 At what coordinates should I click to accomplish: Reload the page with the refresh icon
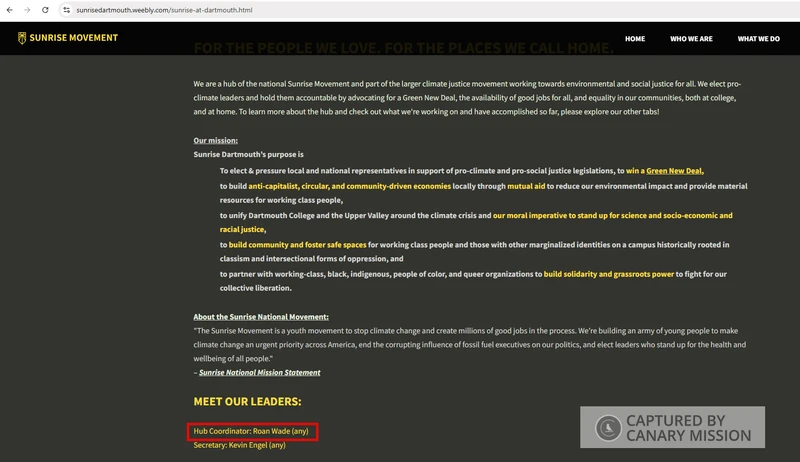[x=45, y=10]
